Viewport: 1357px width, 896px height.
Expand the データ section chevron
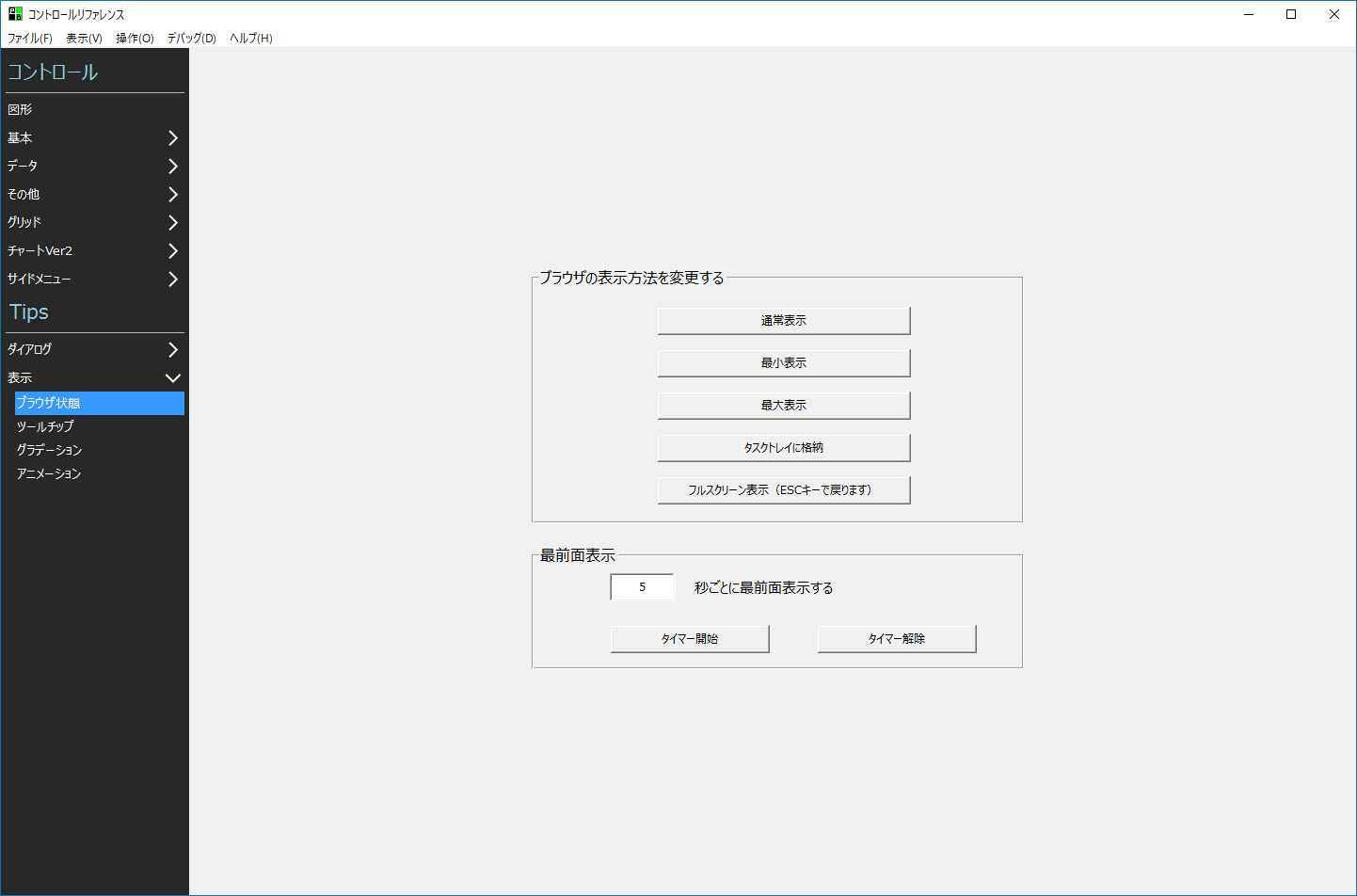coord(173,167)
